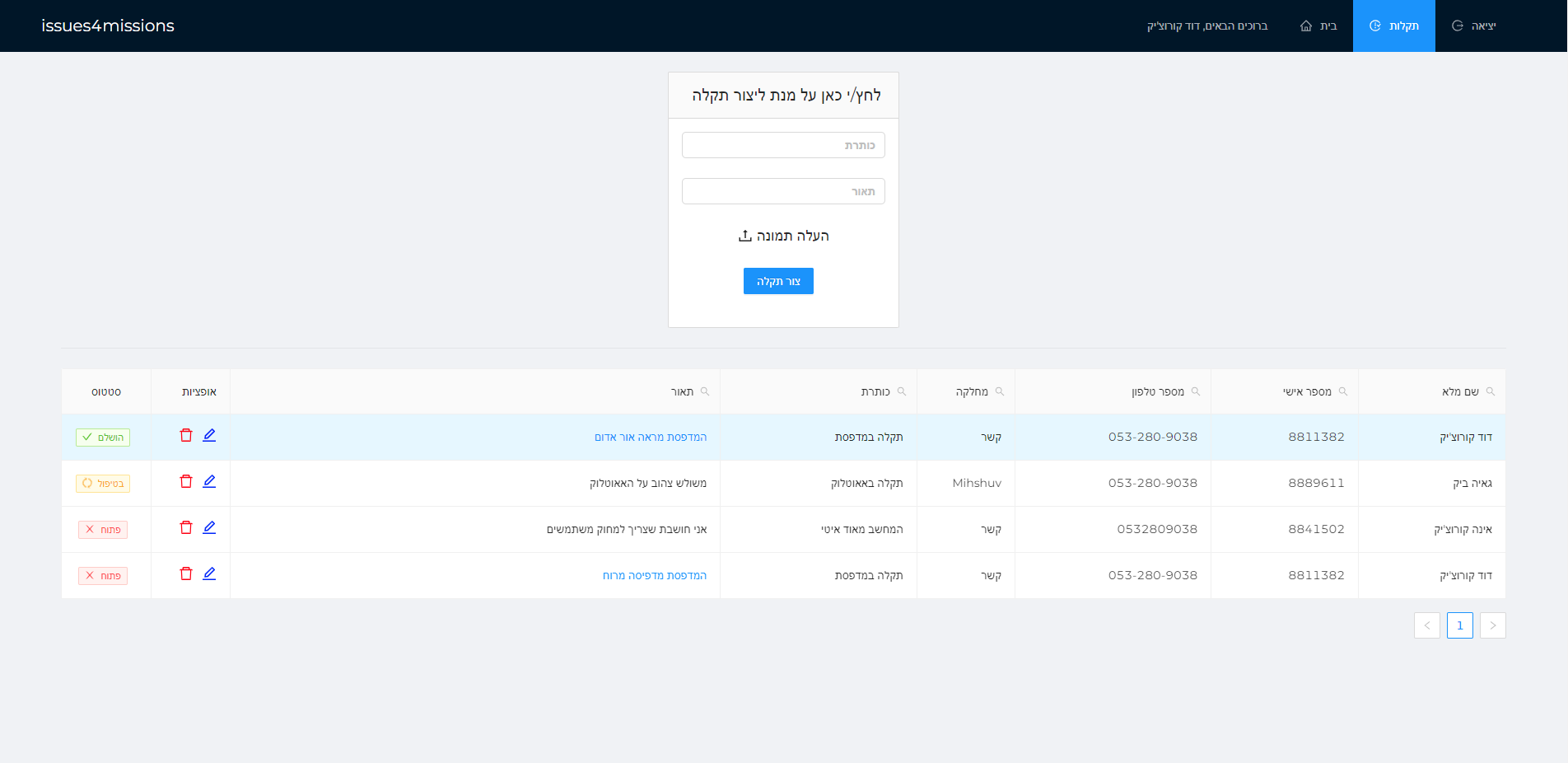Image resolution: width=1568 pixels, height=763 pixels.
Task: Open search filter for תאור column
Action: click(704, 391)
